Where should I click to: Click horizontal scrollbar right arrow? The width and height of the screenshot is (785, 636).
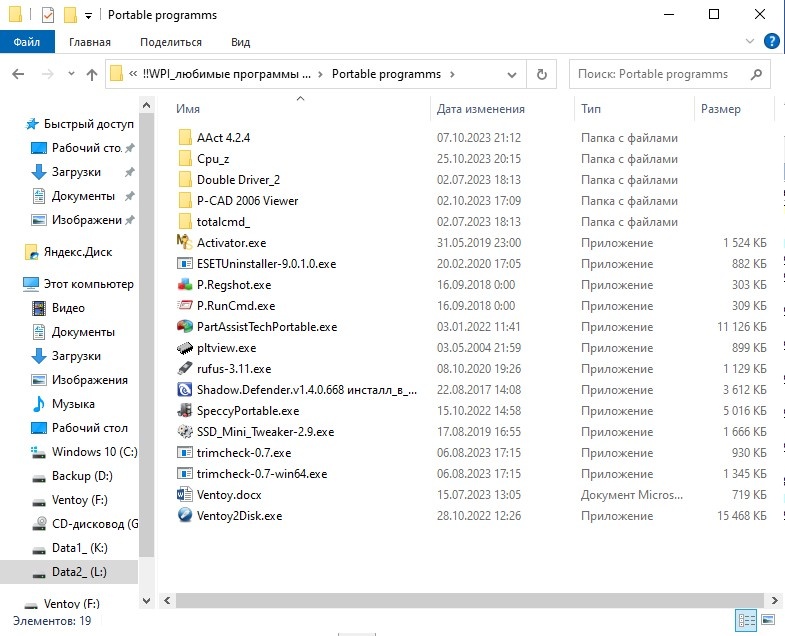[x=774, y=600]
